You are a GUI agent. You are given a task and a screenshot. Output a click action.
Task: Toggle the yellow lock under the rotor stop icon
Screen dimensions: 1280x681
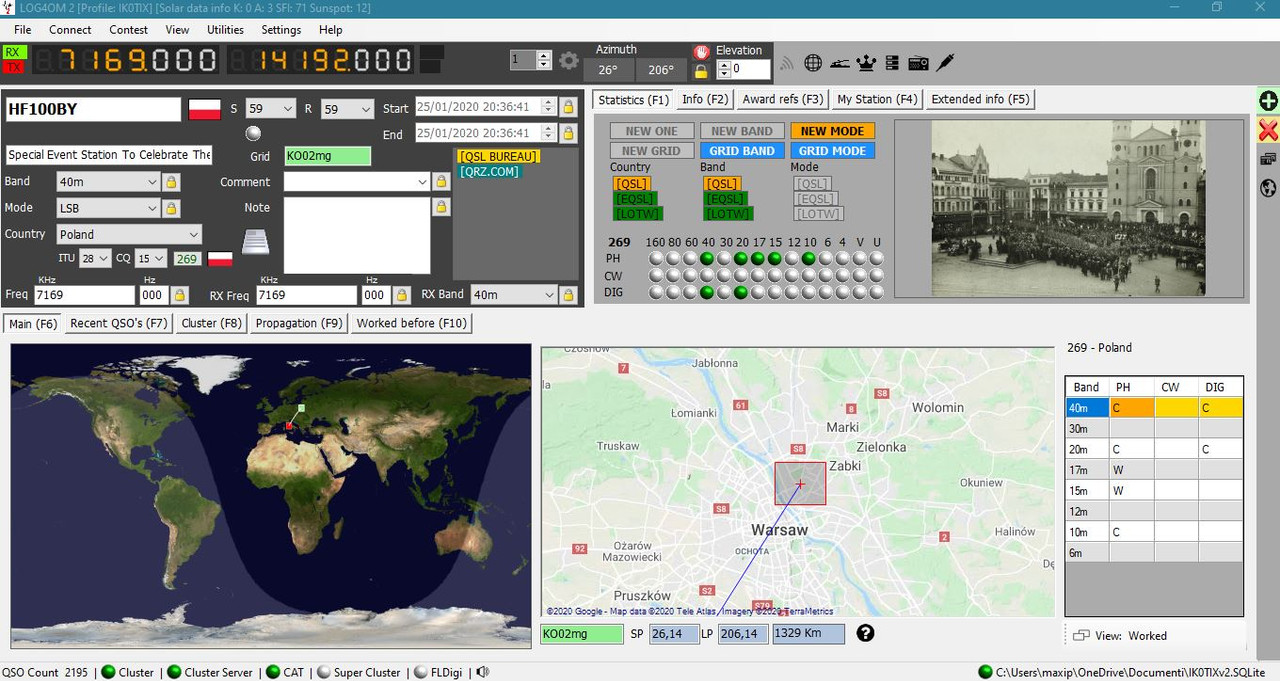tap(701, 71)
